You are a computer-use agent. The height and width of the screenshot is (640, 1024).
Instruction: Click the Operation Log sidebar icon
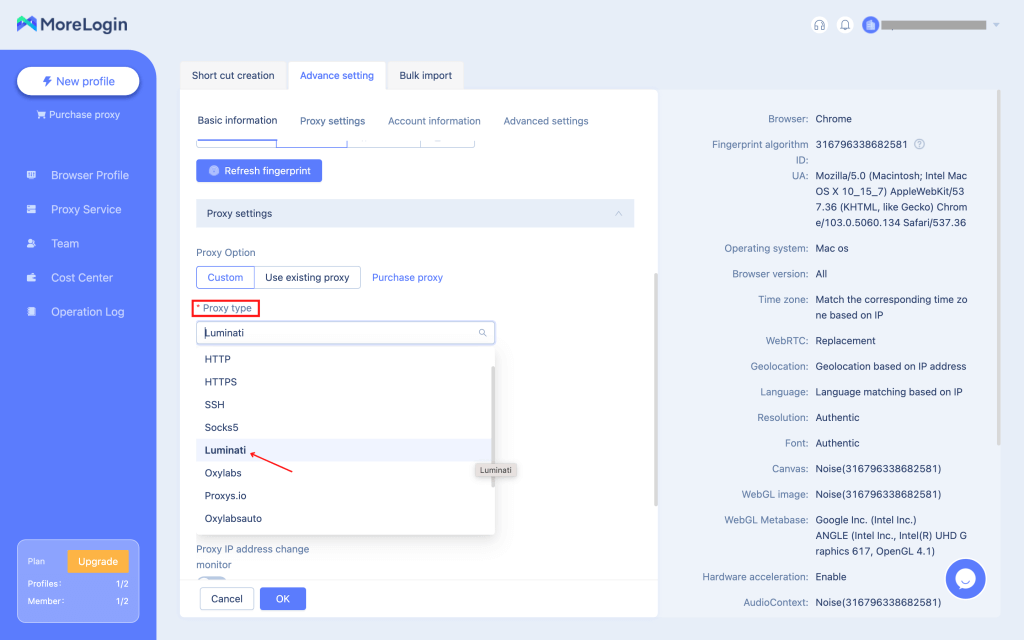[31, 312]
